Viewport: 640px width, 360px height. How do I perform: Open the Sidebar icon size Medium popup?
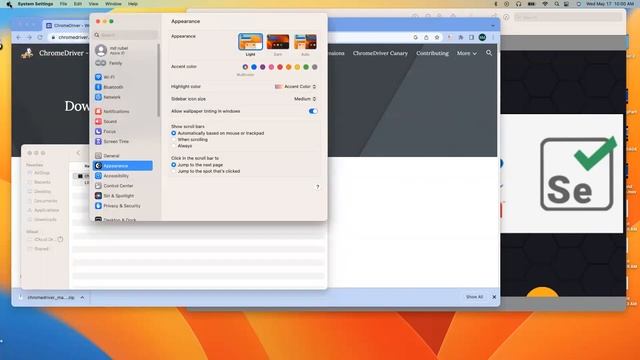pyautogui.click(x=305, y=99)
